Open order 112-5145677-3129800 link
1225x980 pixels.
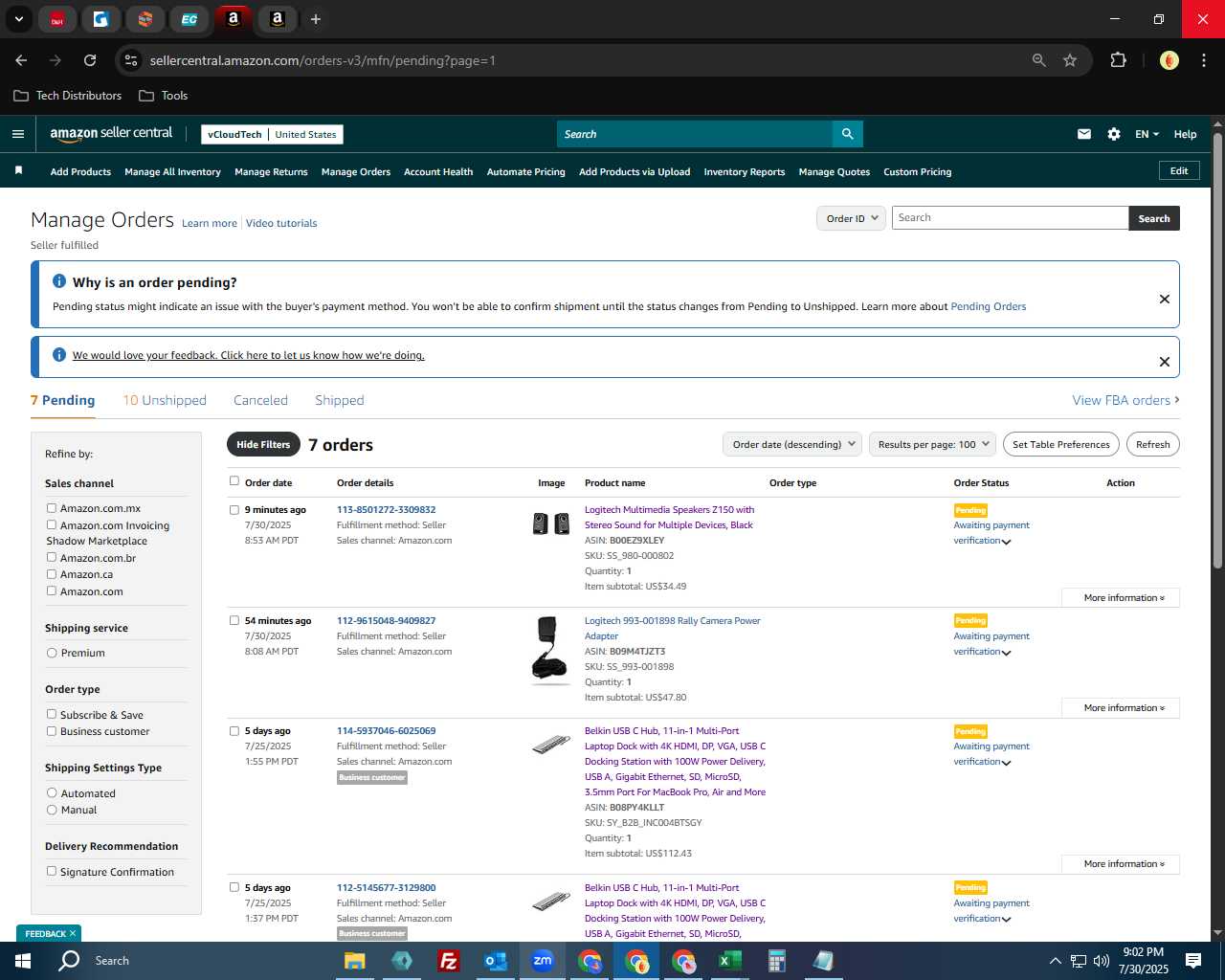tap(386, 888)
